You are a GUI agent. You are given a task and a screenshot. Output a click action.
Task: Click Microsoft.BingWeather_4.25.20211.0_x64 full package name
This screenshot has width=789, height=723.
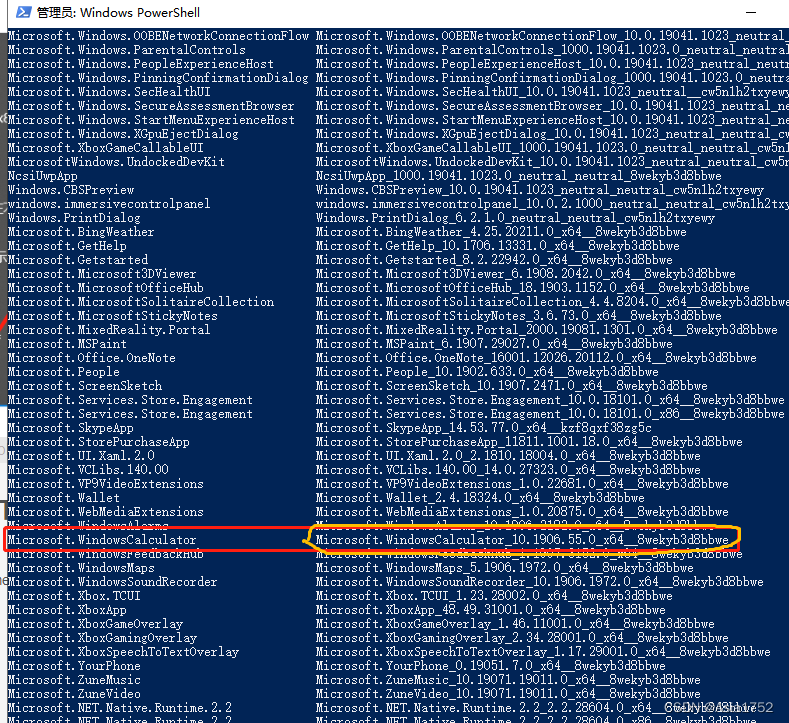(x=501, y=232)
